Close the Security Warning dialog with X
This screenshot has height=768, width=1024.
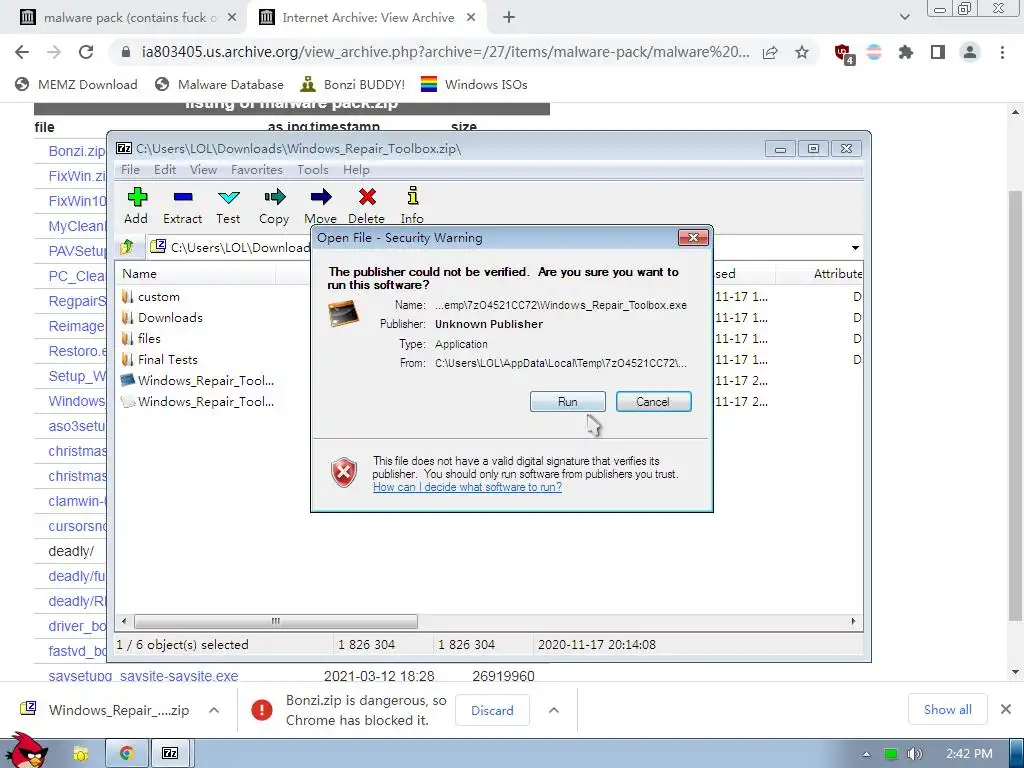(x=694, y=238)
